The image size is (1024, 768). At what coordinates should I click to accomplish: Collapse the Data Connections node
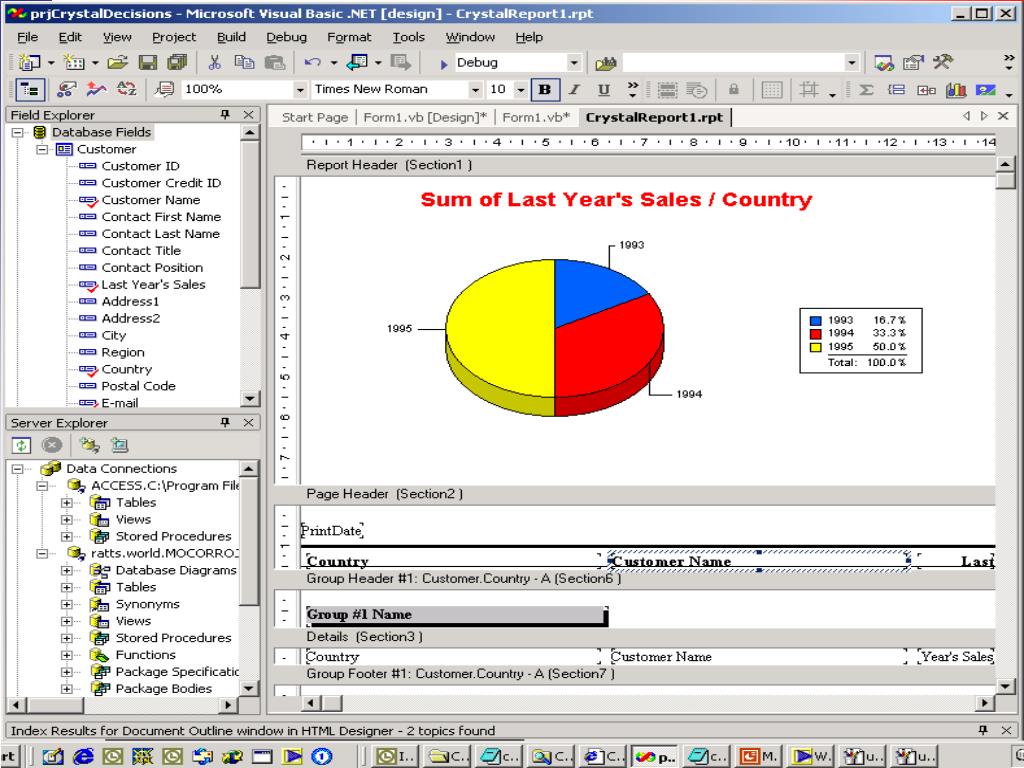pyautogui.click(x=18, y=468)
